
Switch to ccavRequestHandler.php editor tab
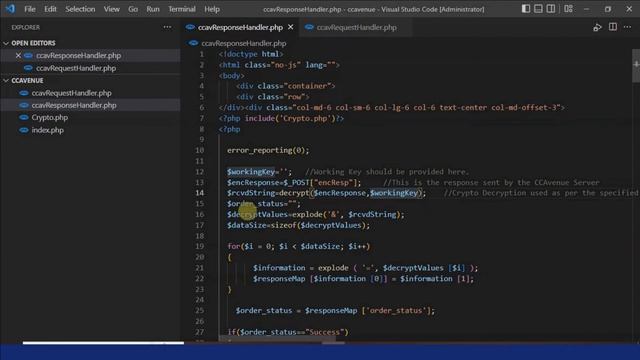pos(356,27)
